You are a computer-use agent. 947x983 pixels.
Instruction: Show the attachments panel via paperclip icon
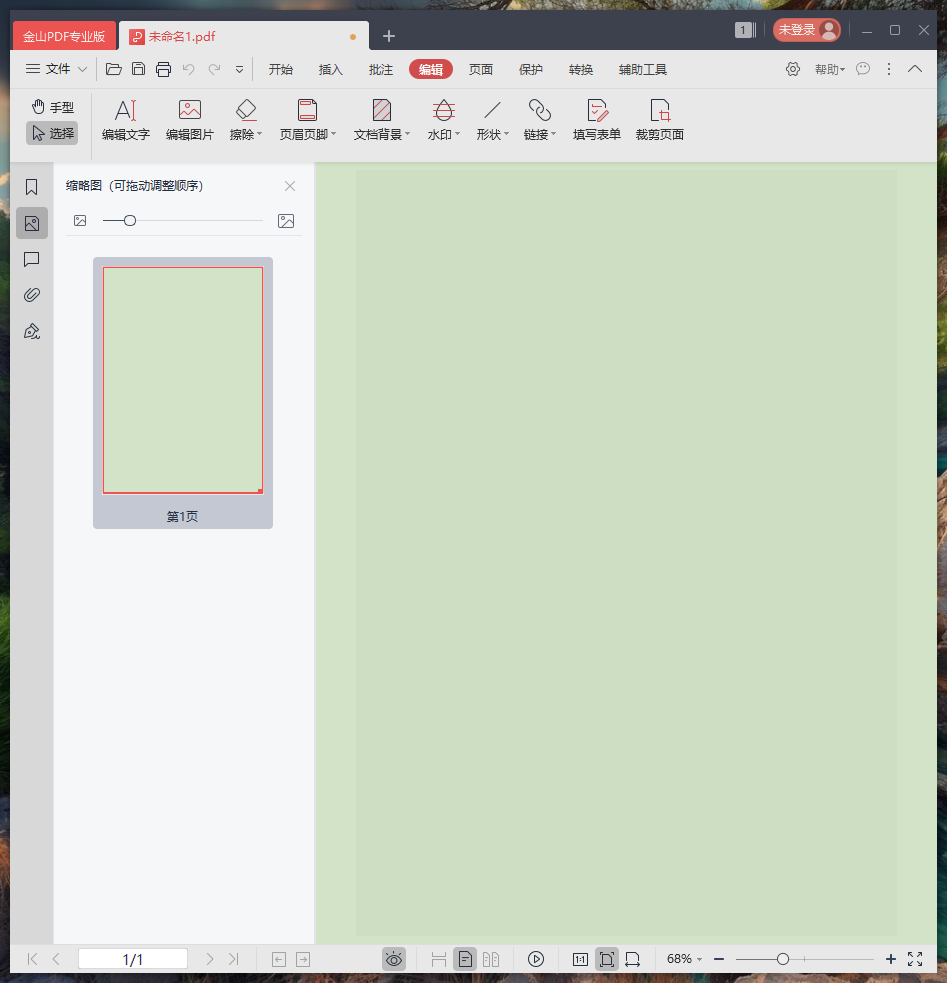32,295
